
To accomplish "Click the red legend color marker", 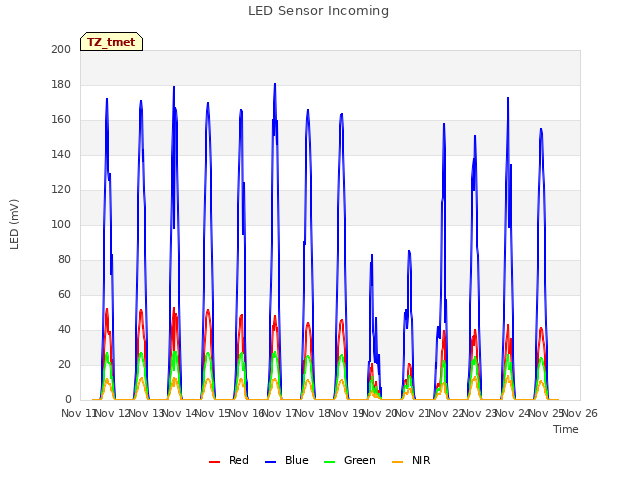I will coord(214,462).
